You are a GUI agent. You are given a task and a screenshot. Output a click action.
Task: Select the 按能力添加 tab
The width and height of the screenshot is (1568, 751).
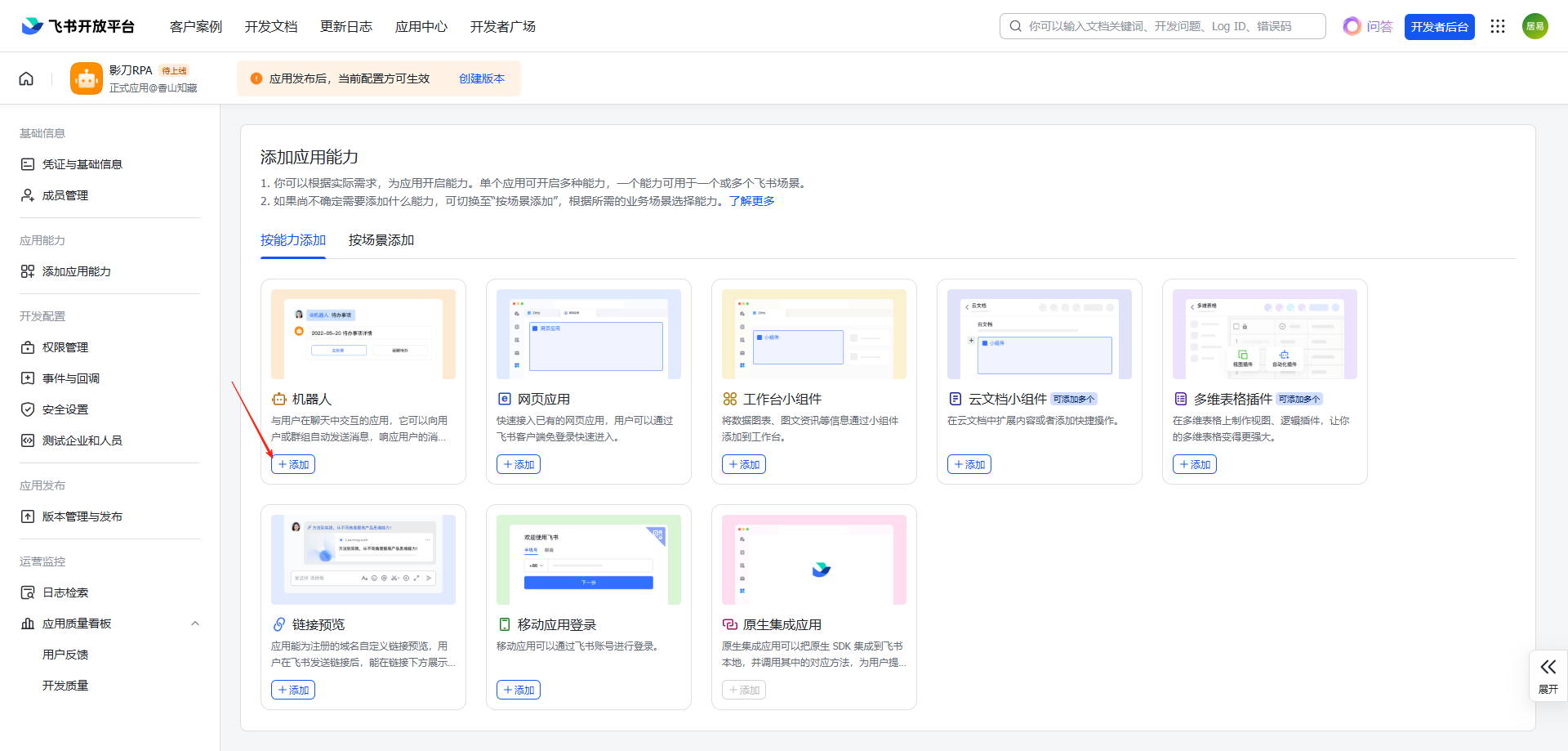coord(293,240)
